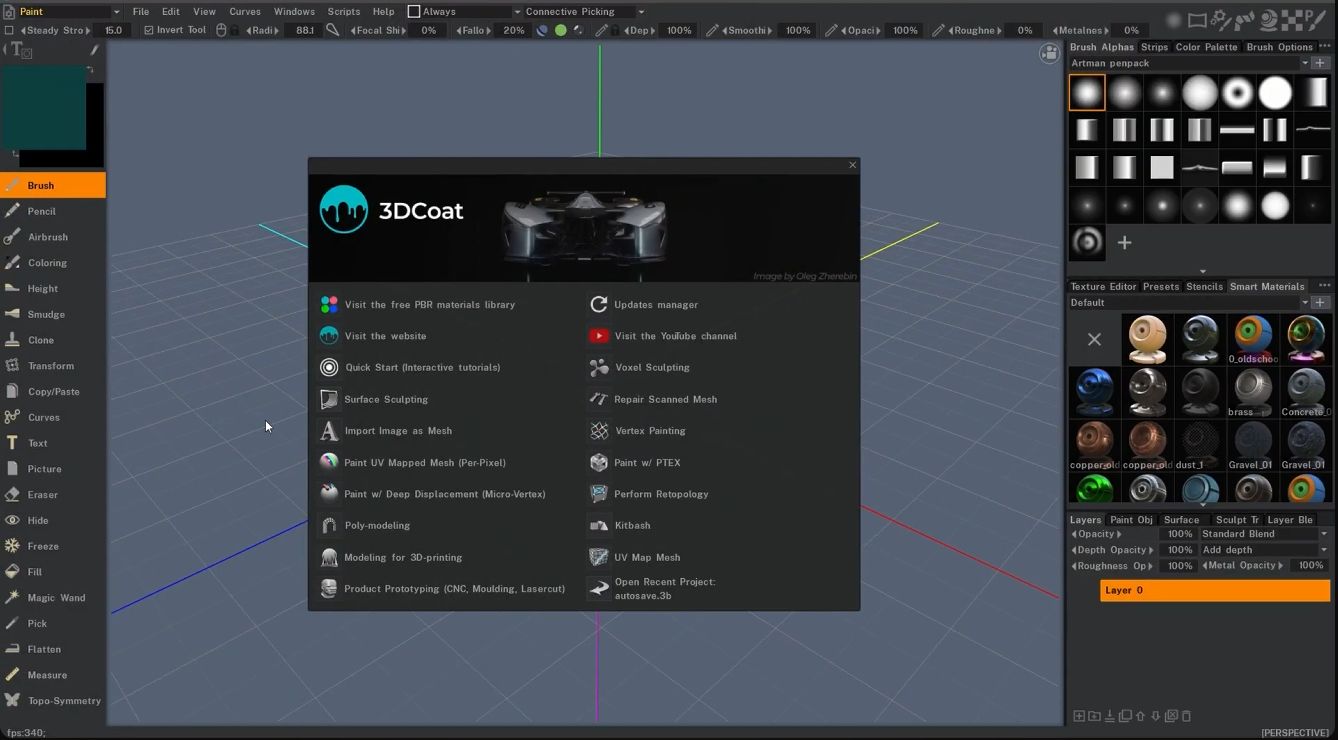
Task: Select the Eraser tool
Action: (52, 495)
